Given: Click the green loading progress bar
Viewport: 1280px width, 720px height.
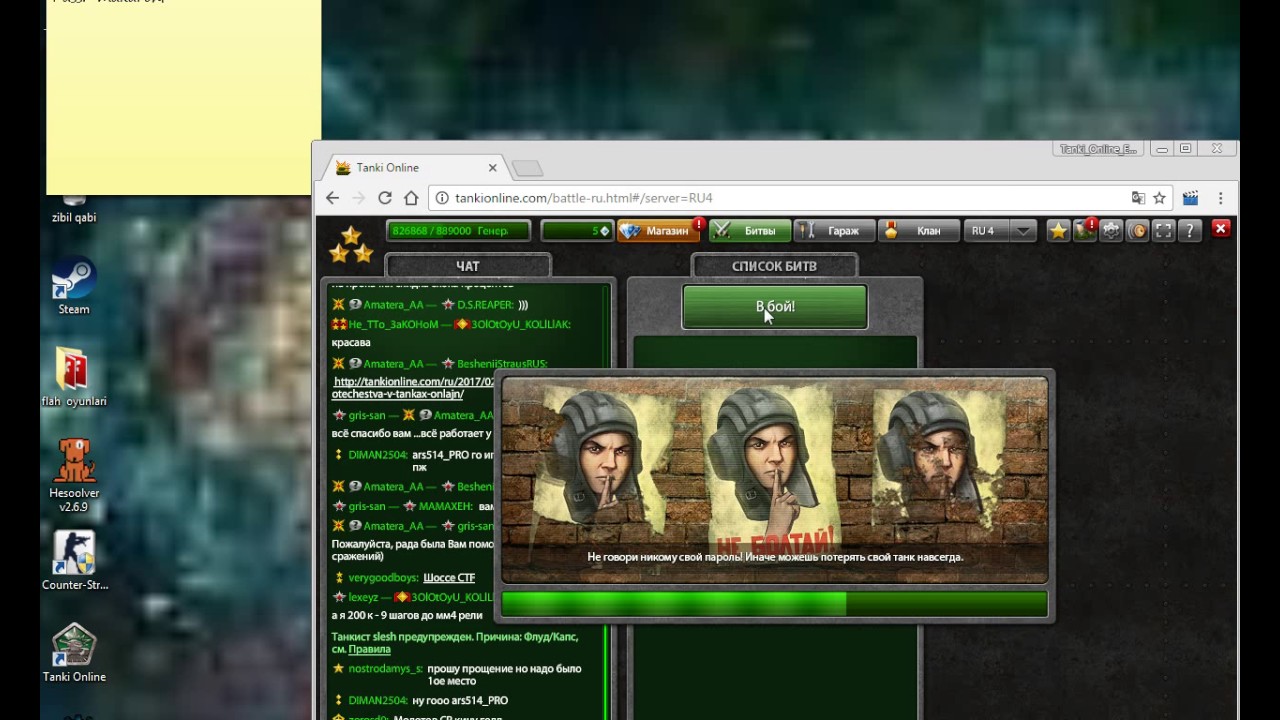Looking at the screenshot, I should (x=774, y=604).
